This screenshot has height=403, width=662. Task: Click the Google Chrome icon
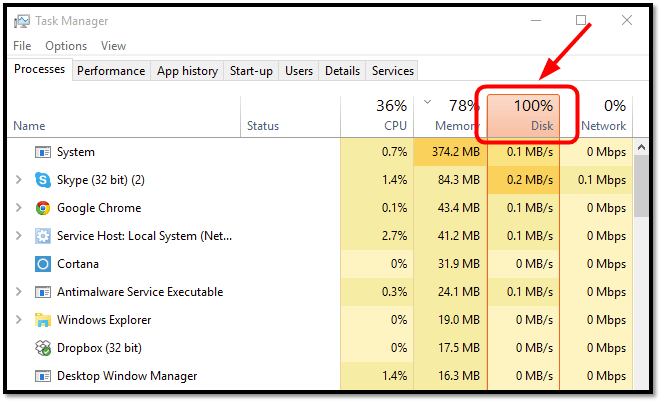tap(43, 208)
